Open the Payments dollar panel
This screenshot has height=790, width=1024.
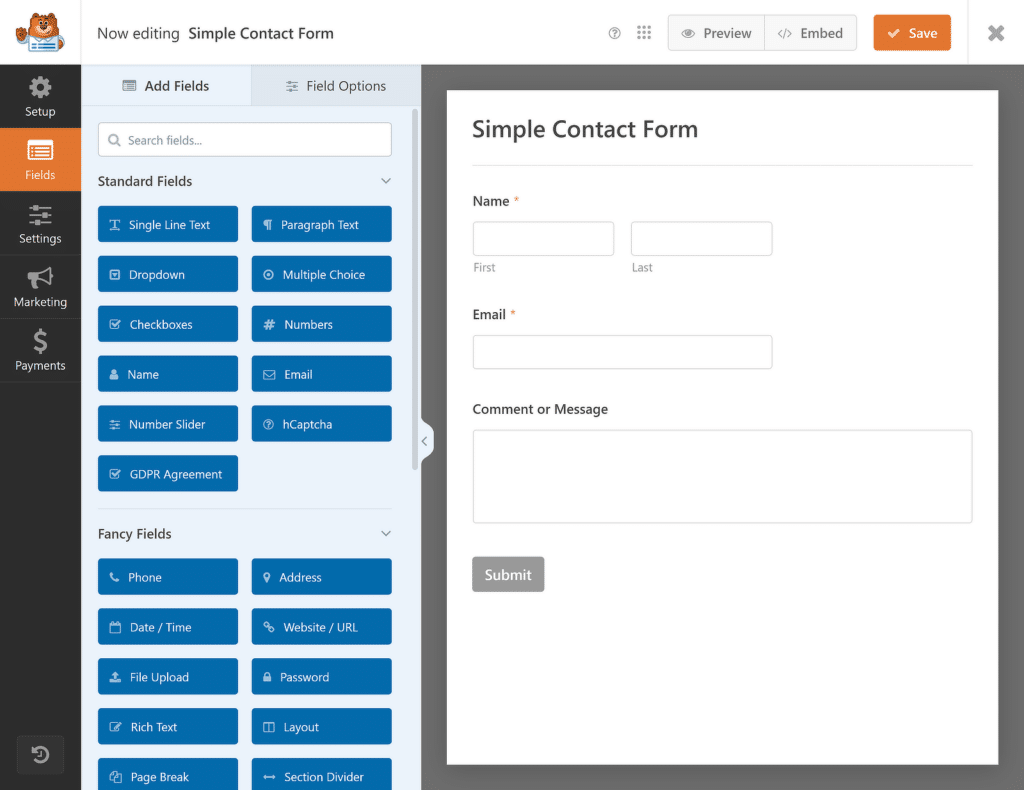[x=40, y=351]
